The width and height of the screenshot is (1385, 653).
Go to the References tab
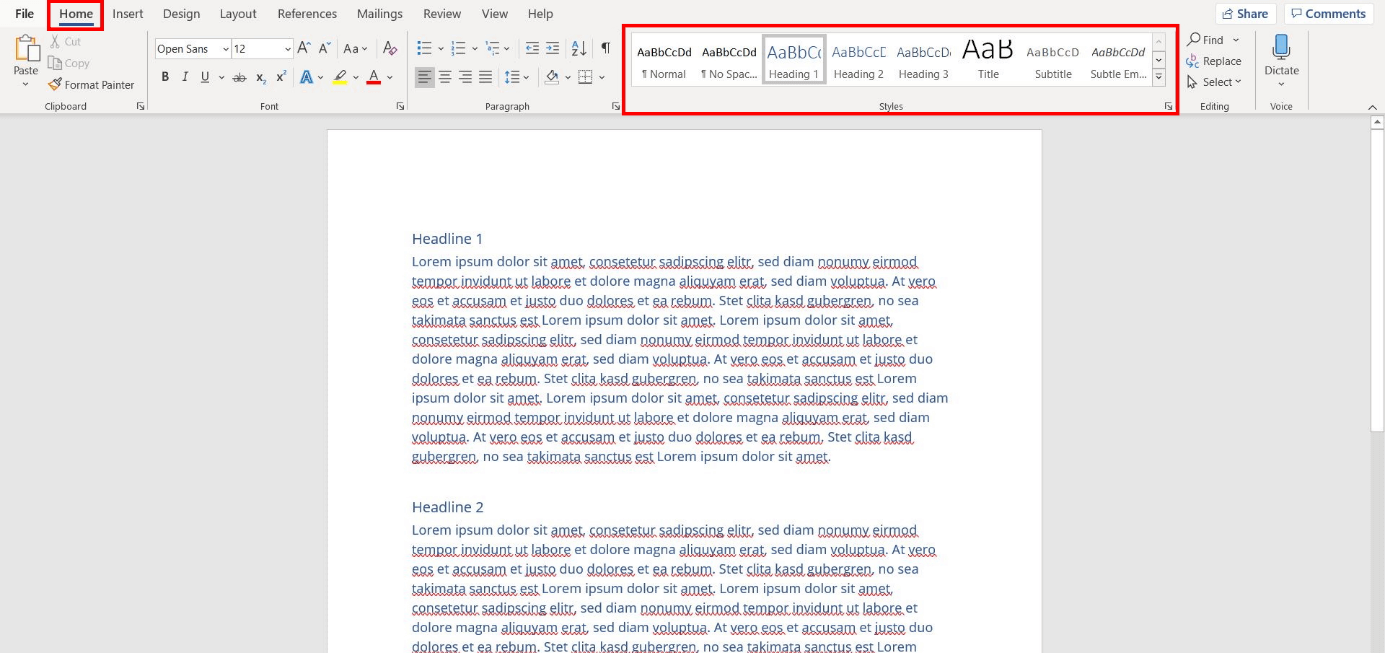[307, 14]
